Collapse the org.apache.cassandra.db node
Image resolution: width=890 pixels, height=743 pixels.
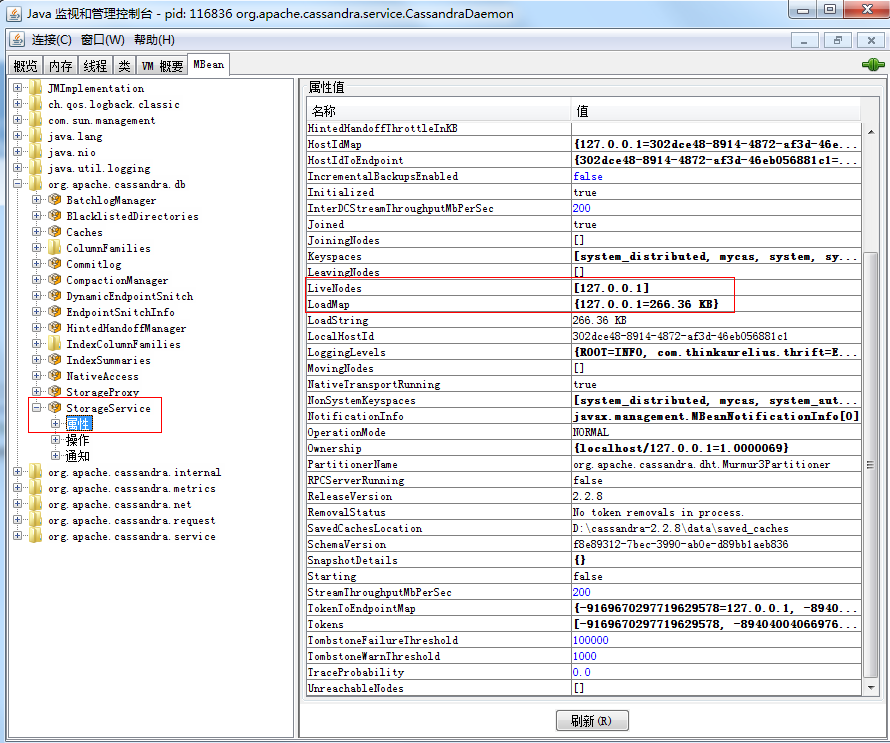pyautogui.click(x=18, y=184)
